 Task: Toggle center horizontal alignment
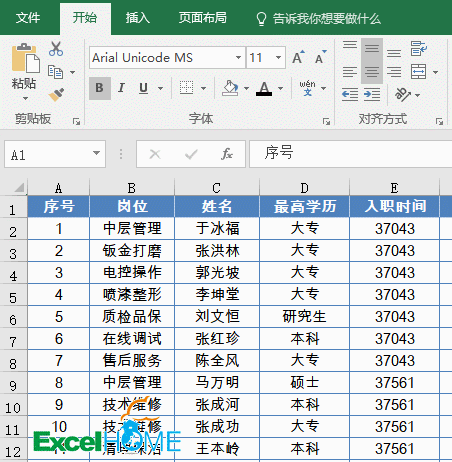click(x=372, y=72)
